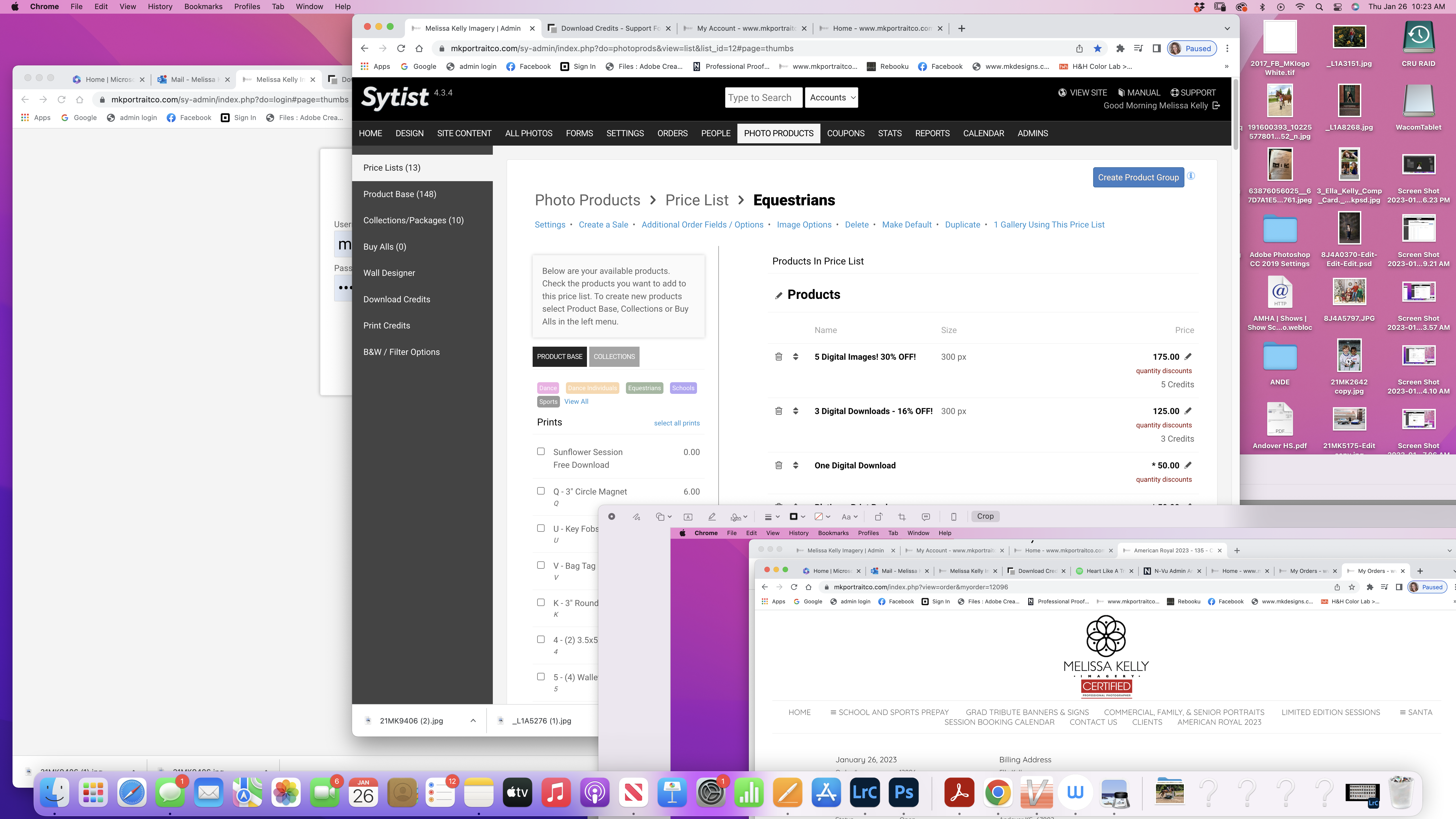Open Chrome tab search chevron

tap(1227, 28)
